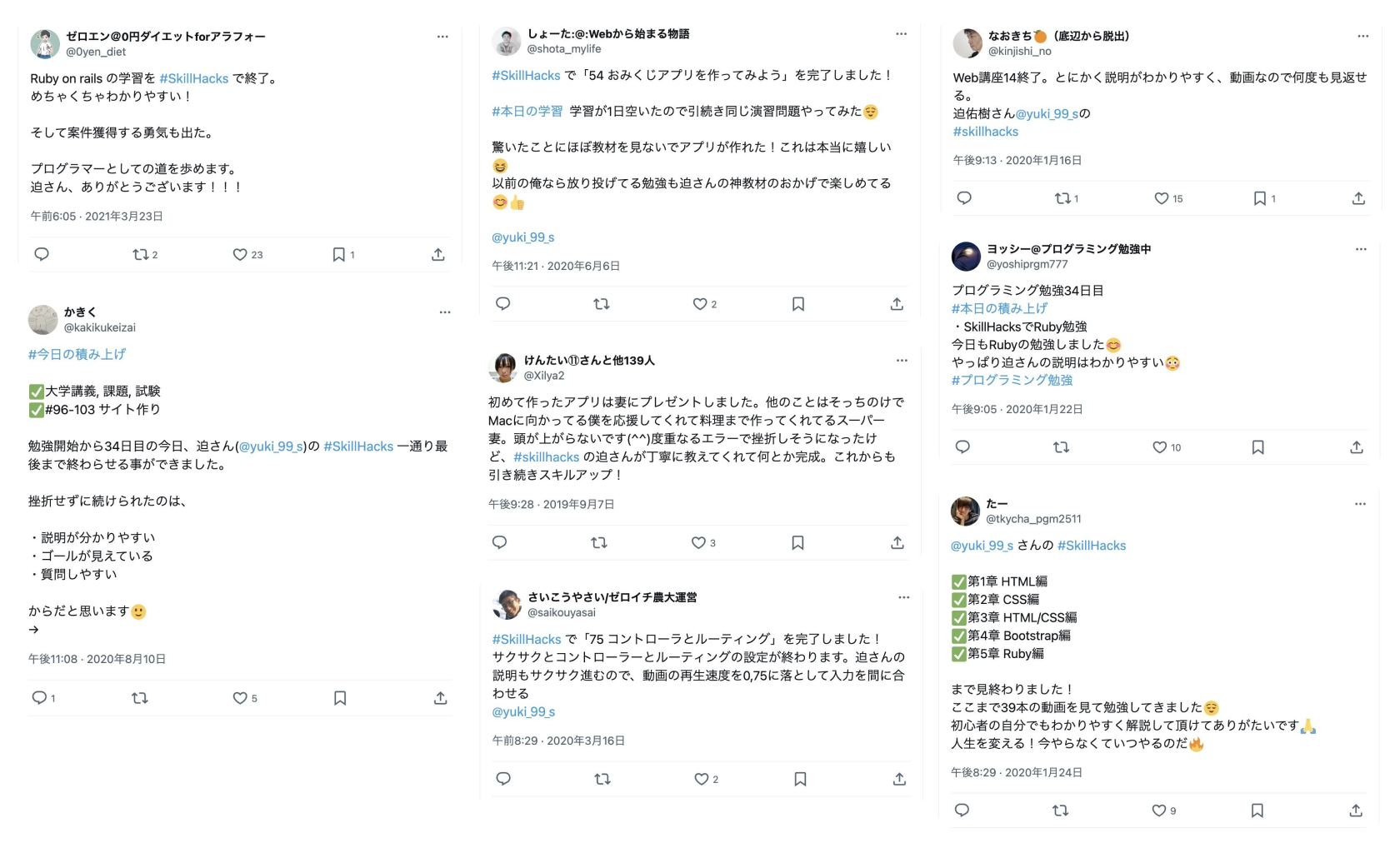This screenshot has height=848, width=1400.
Task: Retweet the @saikouyasai tweet
Action: pyautogui.click(x=602, y=779)
